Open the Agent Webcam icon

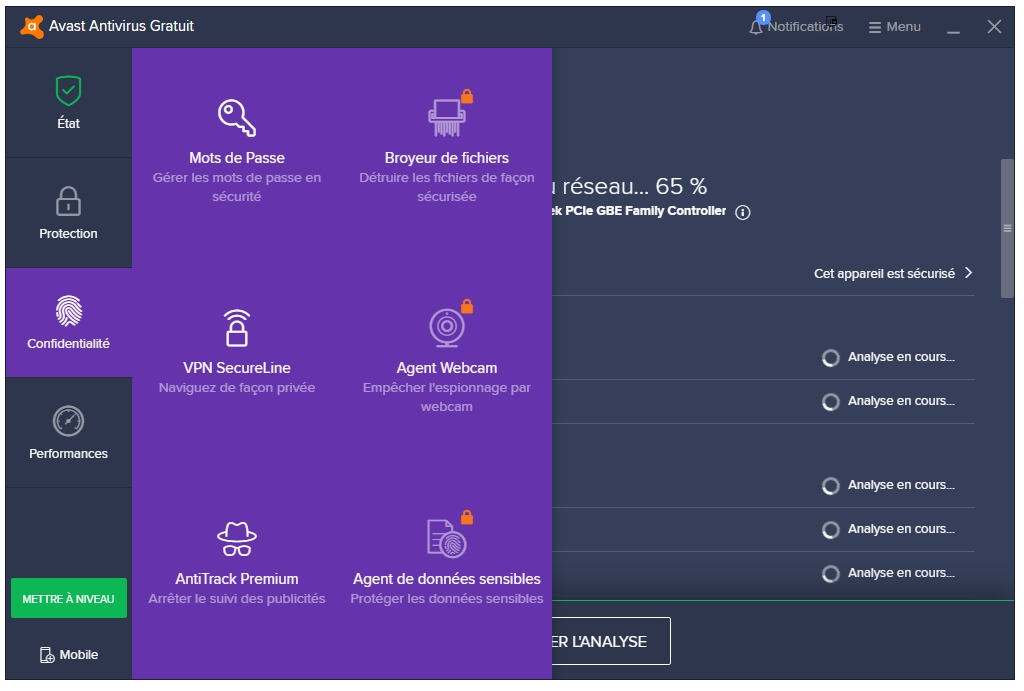point(446,327)
